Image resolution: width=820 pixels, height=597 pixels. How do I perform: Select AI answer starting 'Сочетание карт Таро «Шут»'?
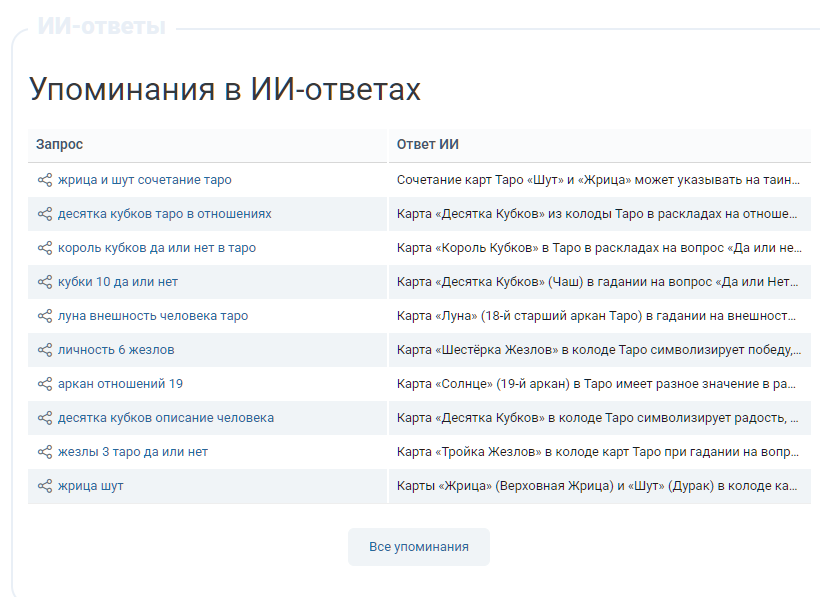(x=598, y=180)
